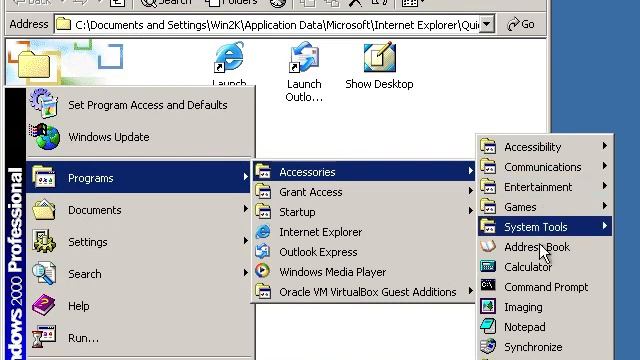Viewport: 640px width, 360px height.
Task: Open the Games submenu
Action: point(545,207)
